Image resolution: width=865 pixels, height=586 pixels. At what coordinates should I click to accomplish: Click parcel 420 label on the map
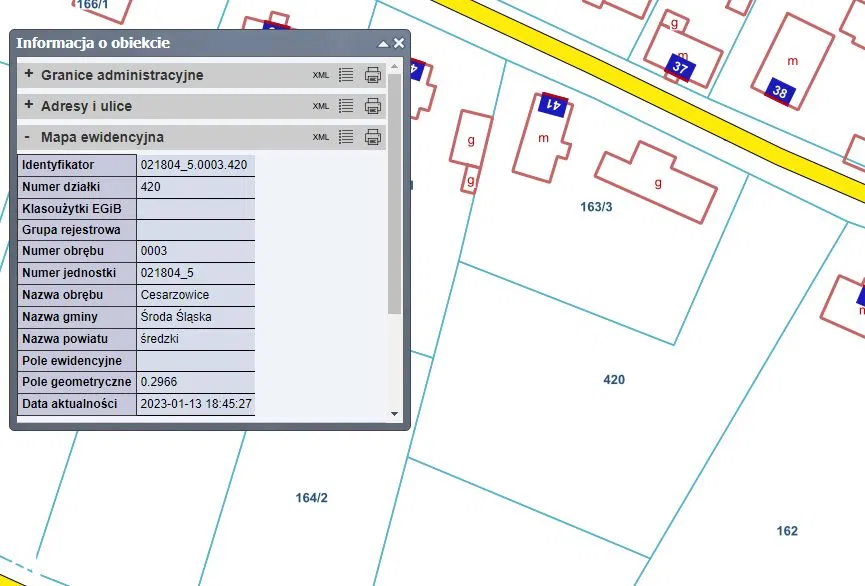(x=614, y=380)
